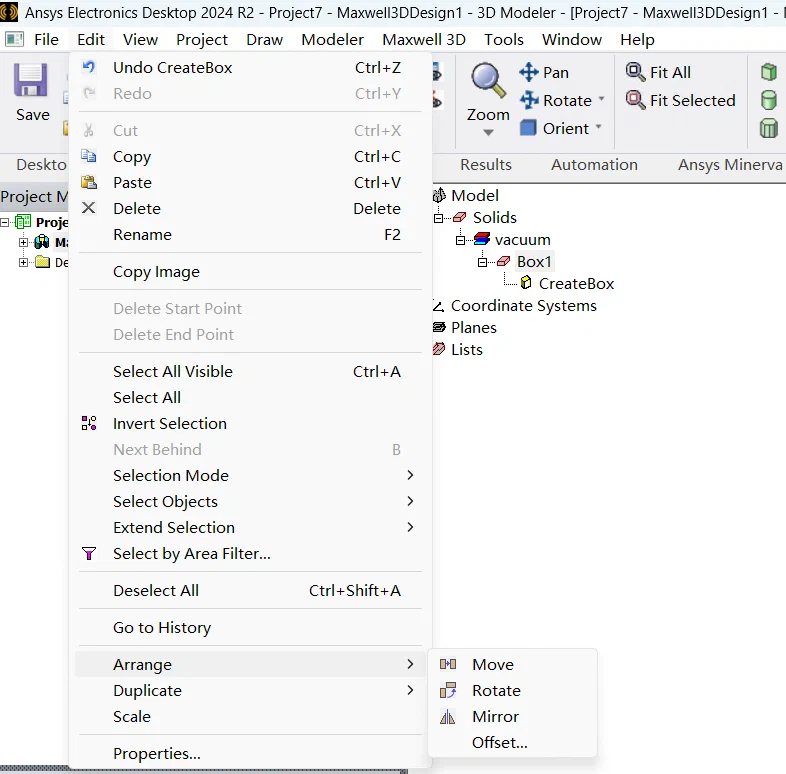Choose Go to History

(x=250, y=628)
